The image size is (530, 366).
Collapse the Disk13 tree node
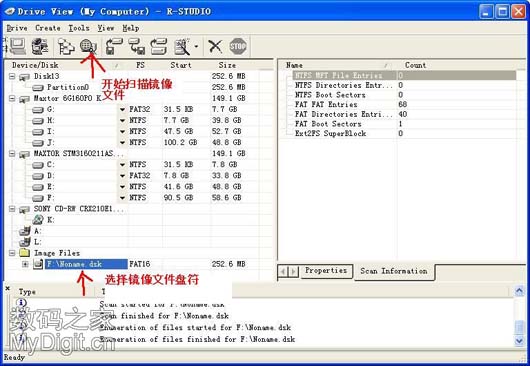(12, 76)
